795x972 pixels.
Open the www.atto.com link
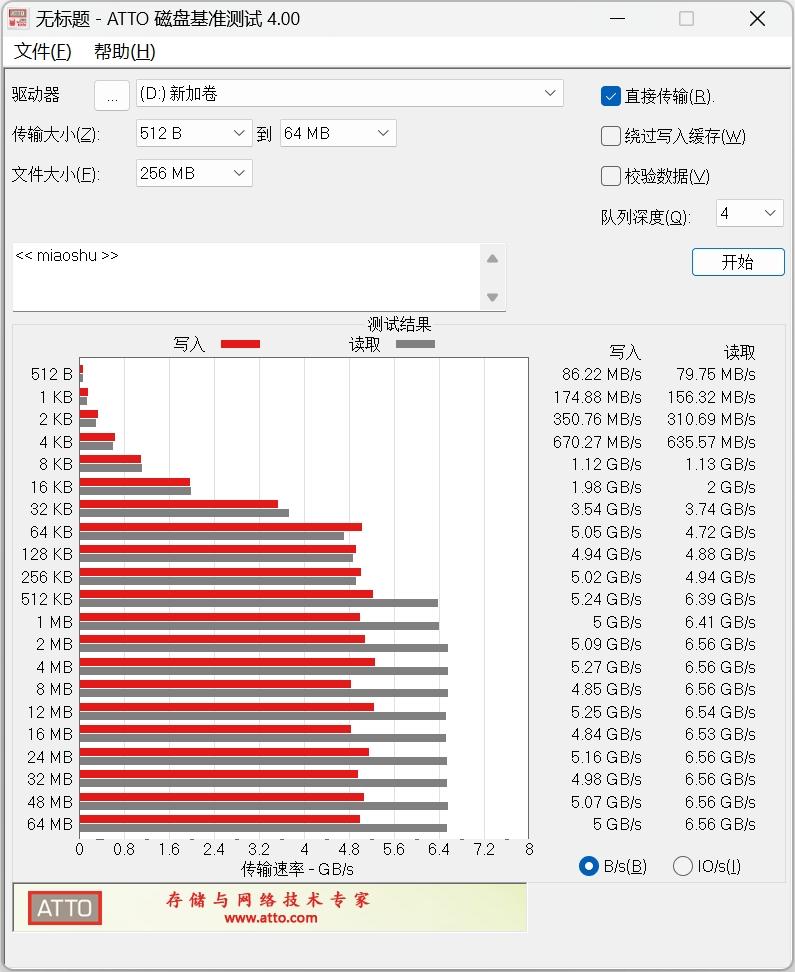point(270,918)
